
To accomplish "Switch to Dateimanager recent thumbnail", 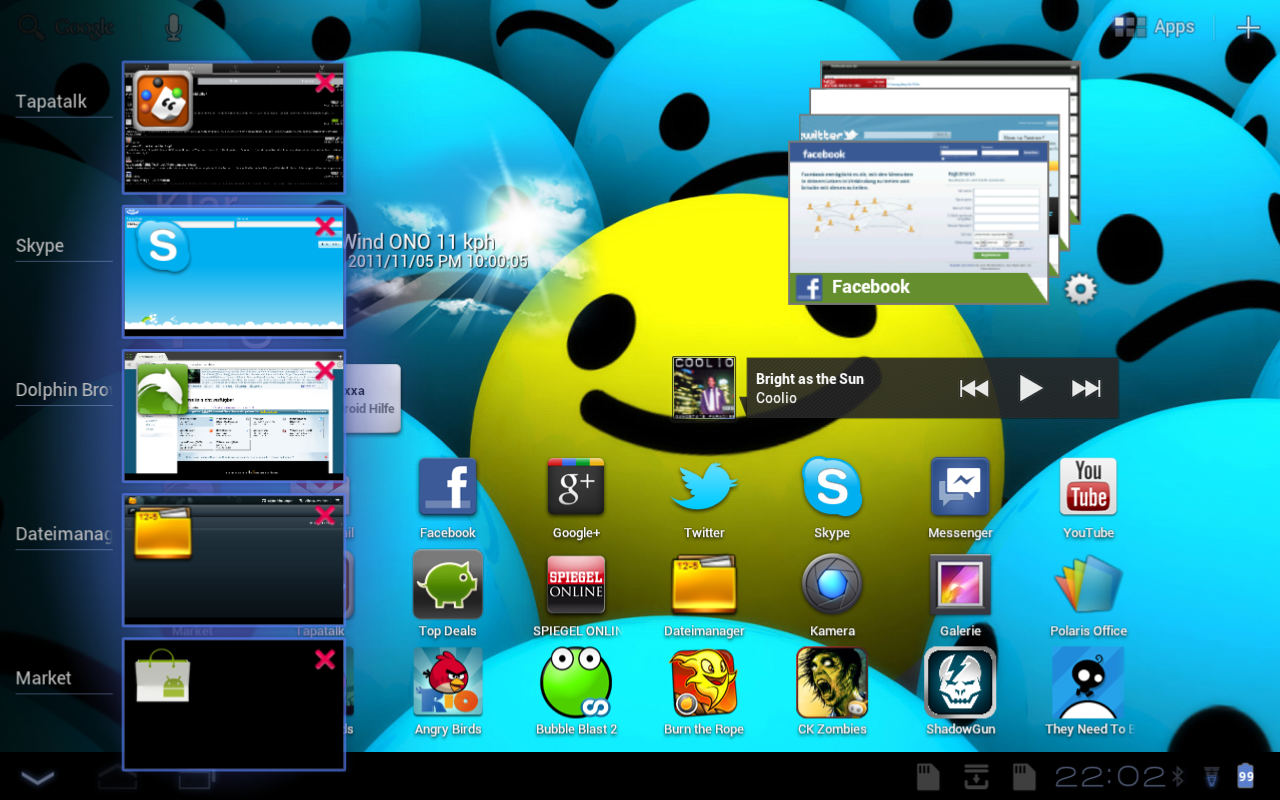I will pyautogui.click(x=234, y=559).
